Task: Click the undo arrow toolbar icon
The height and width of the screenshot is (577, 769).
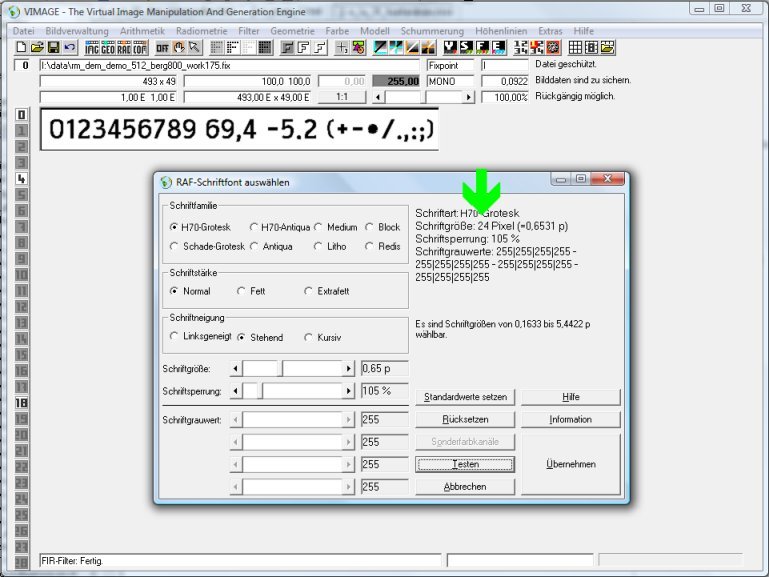Action: coord(69,47)
